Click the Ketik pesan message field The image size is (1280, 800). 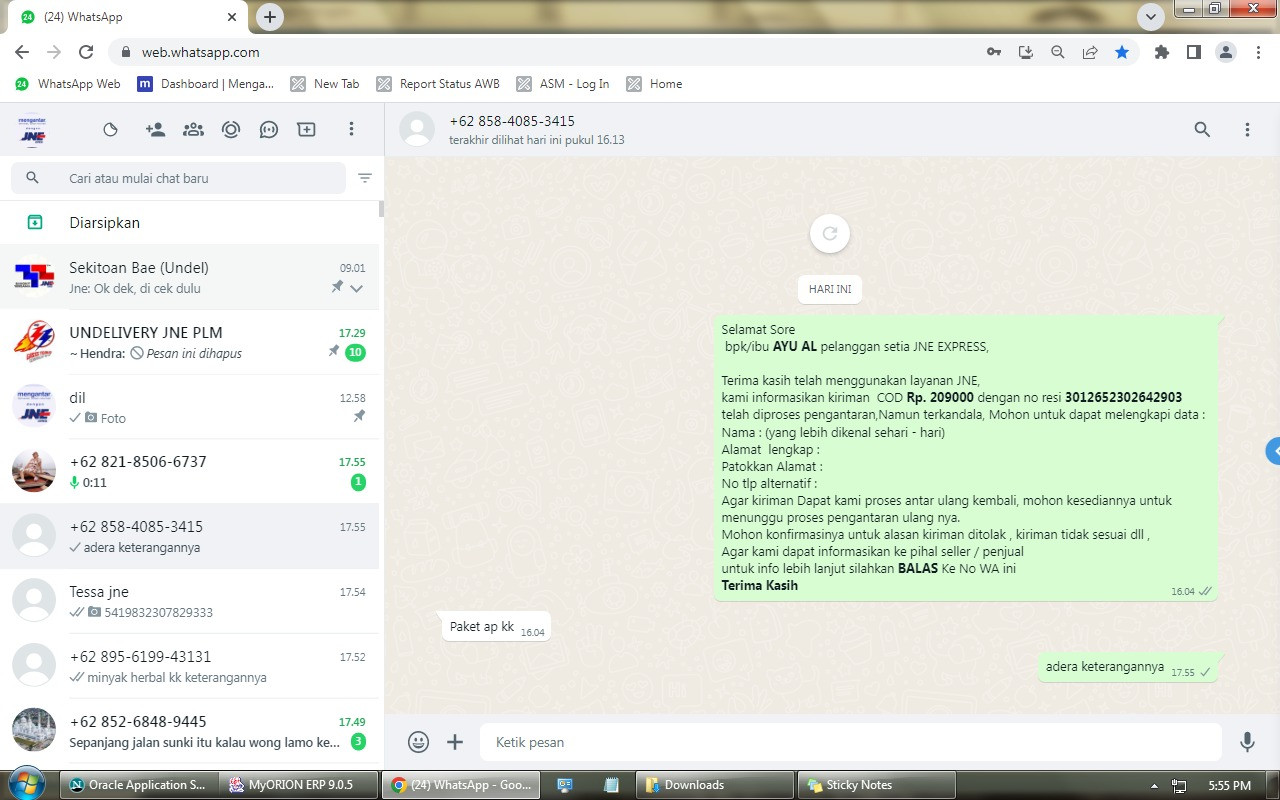(851, 742)
